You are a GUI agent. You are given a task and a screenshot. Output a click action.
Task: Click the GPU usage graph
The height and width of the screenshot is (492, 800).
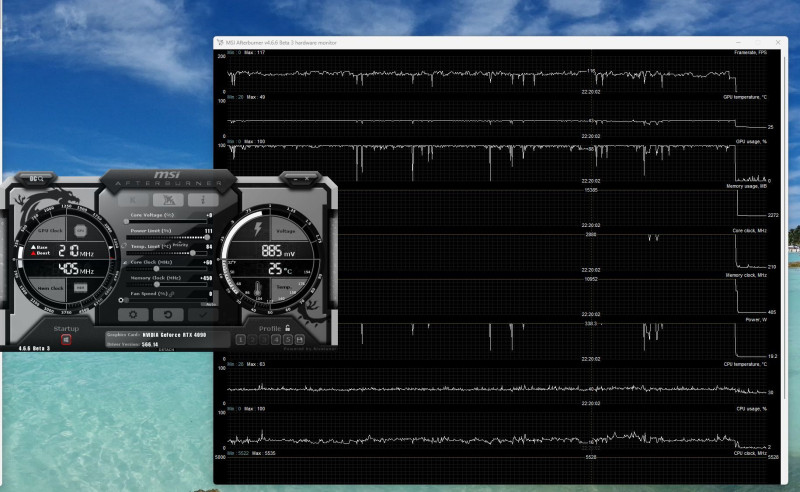coord(497,163)
